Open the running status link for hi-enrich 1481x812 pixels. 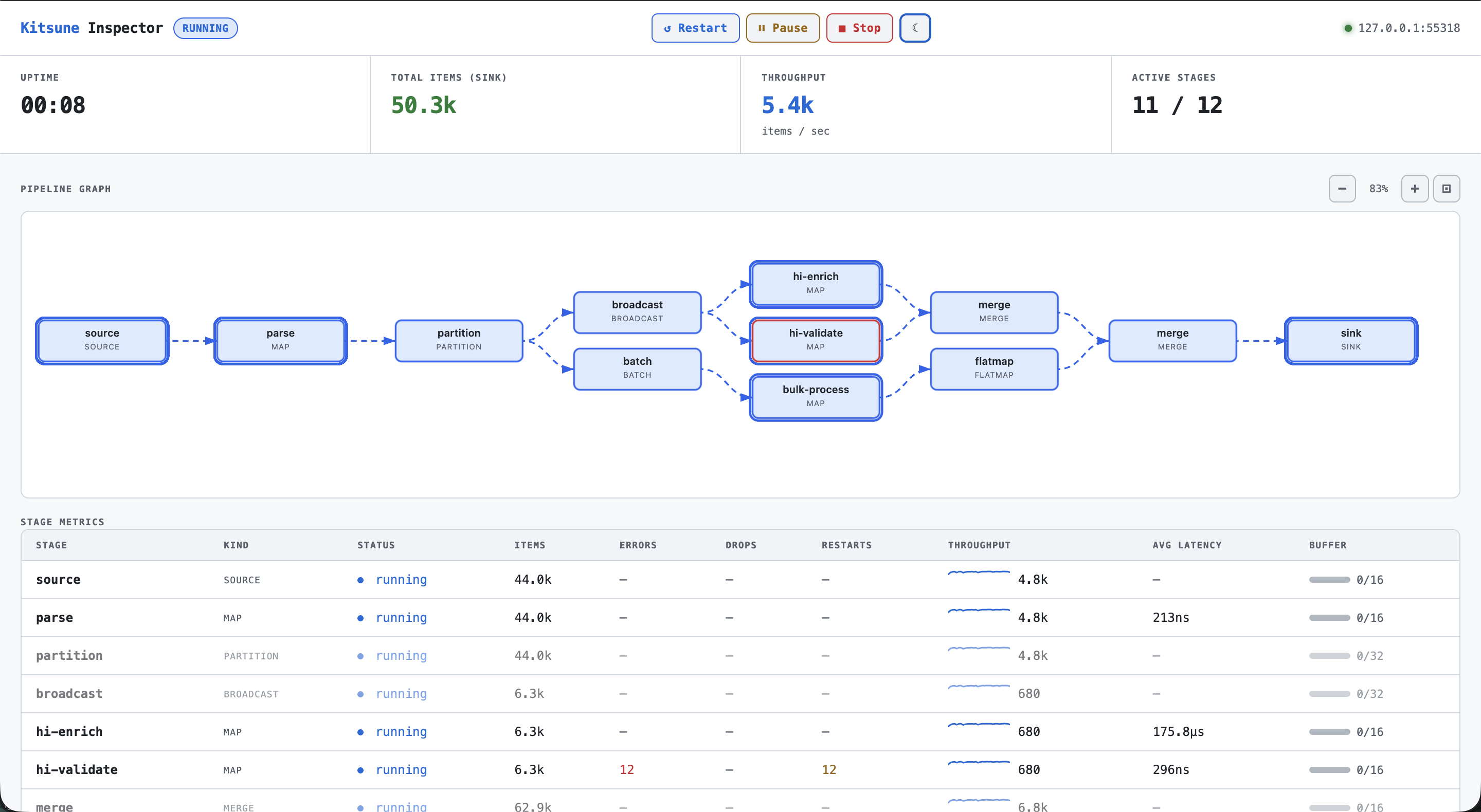click(401, 731)
